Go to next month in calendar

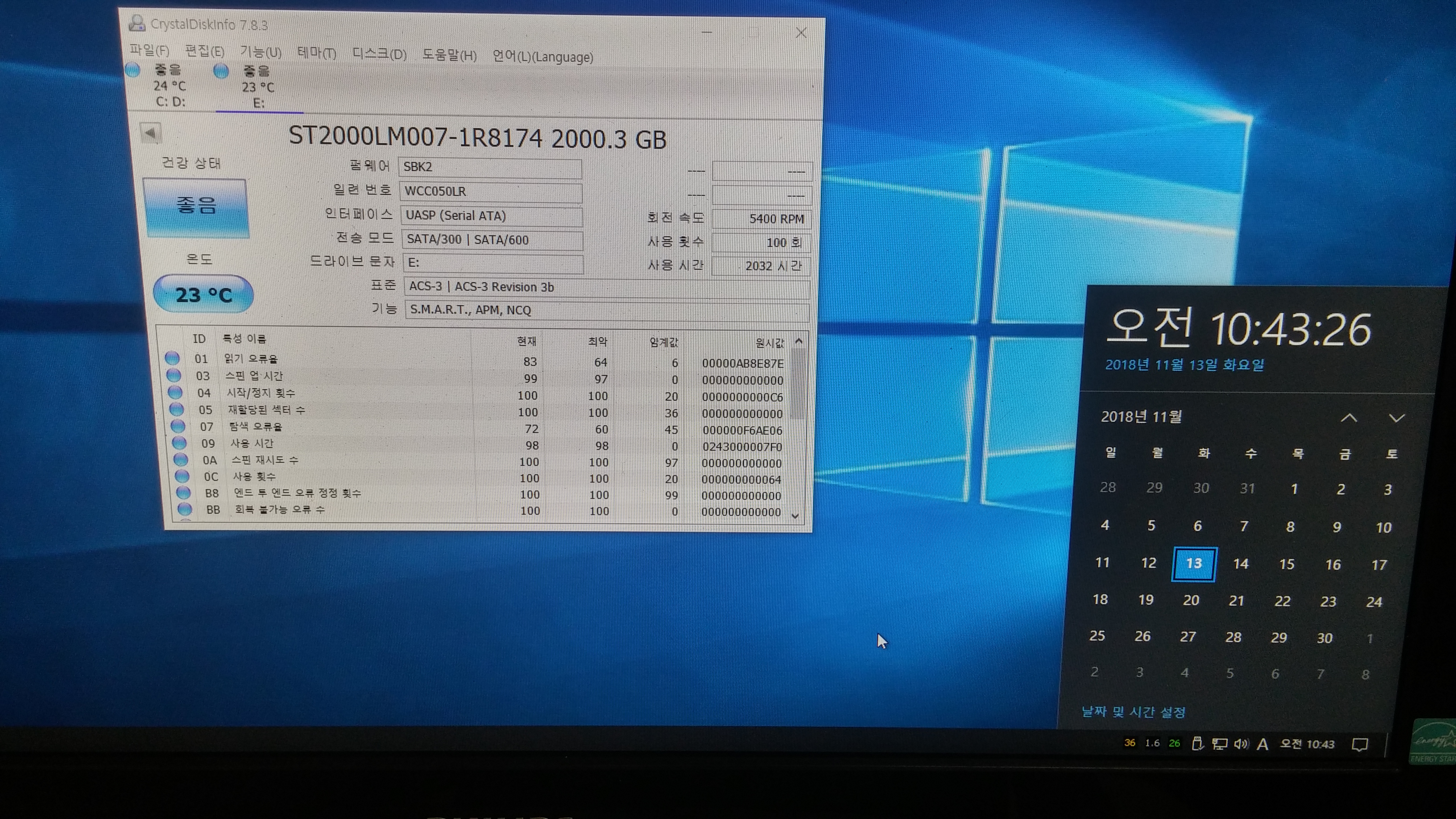click(1396, 418)
